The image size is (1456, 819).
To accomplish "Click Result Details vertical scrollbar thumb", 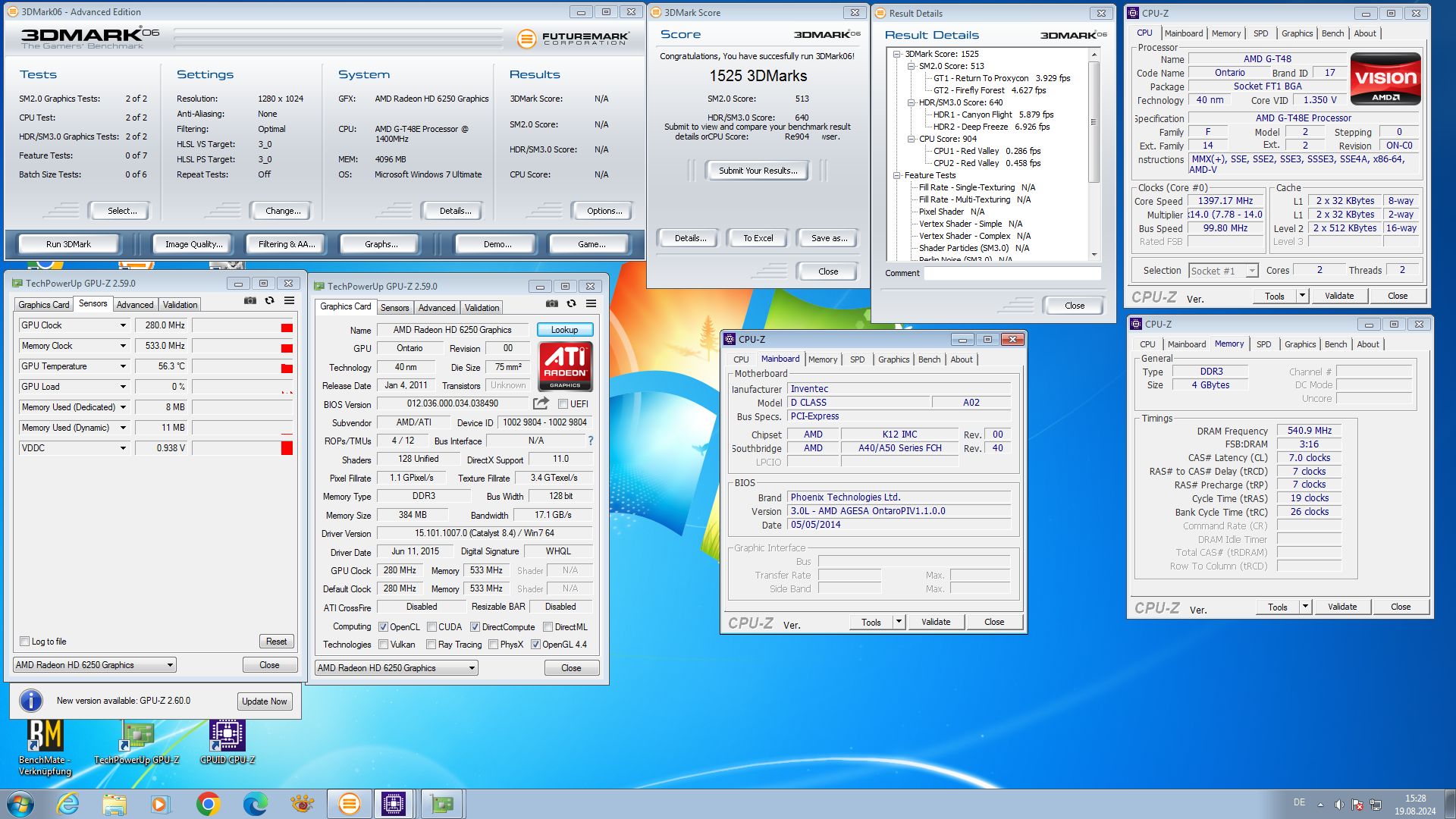I will (x=1094, y=122).
